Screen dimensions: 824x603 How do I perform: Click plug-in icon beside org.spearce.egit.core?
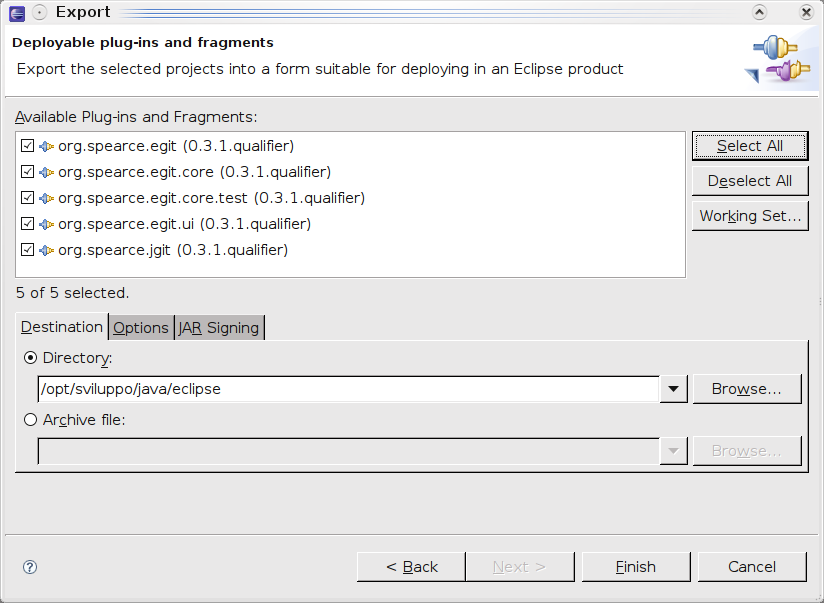46,172
